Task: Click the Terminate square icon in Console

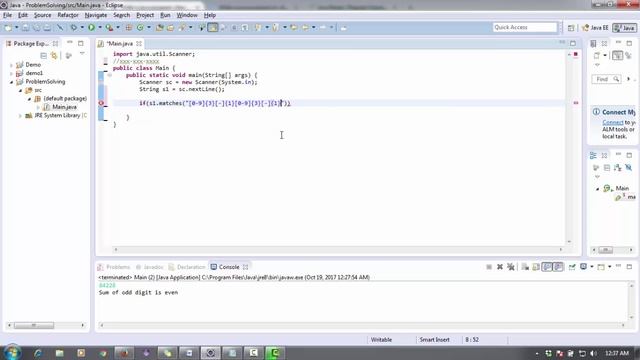Action: (489, 267)
